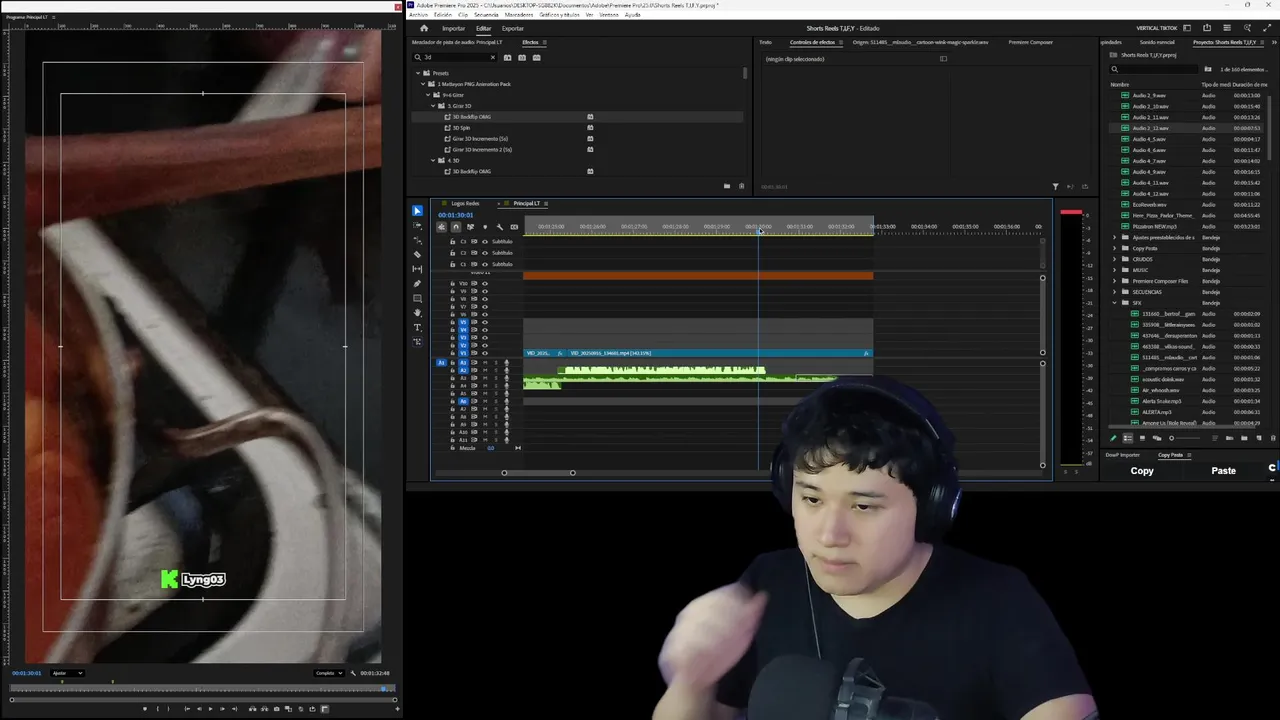This screenshot has height=720, width=1280.
Task: Select the Rectangle shape tool
Action: [417, 298]
